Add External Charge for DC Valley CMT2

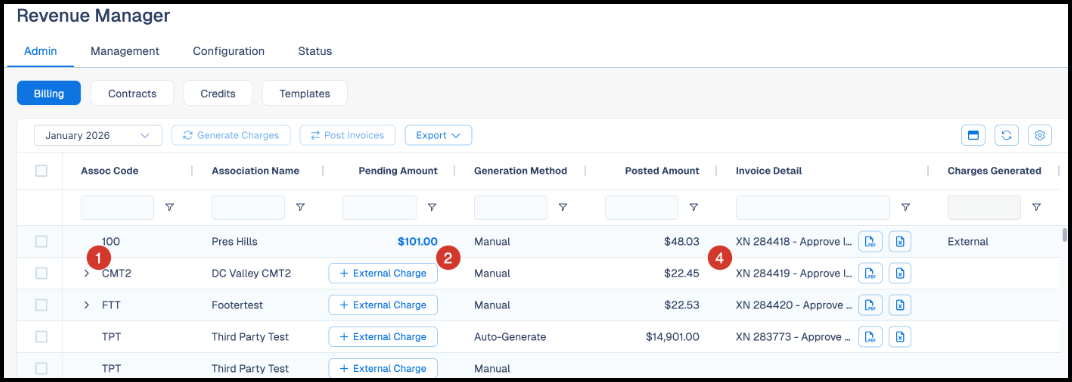coord(383,273)
